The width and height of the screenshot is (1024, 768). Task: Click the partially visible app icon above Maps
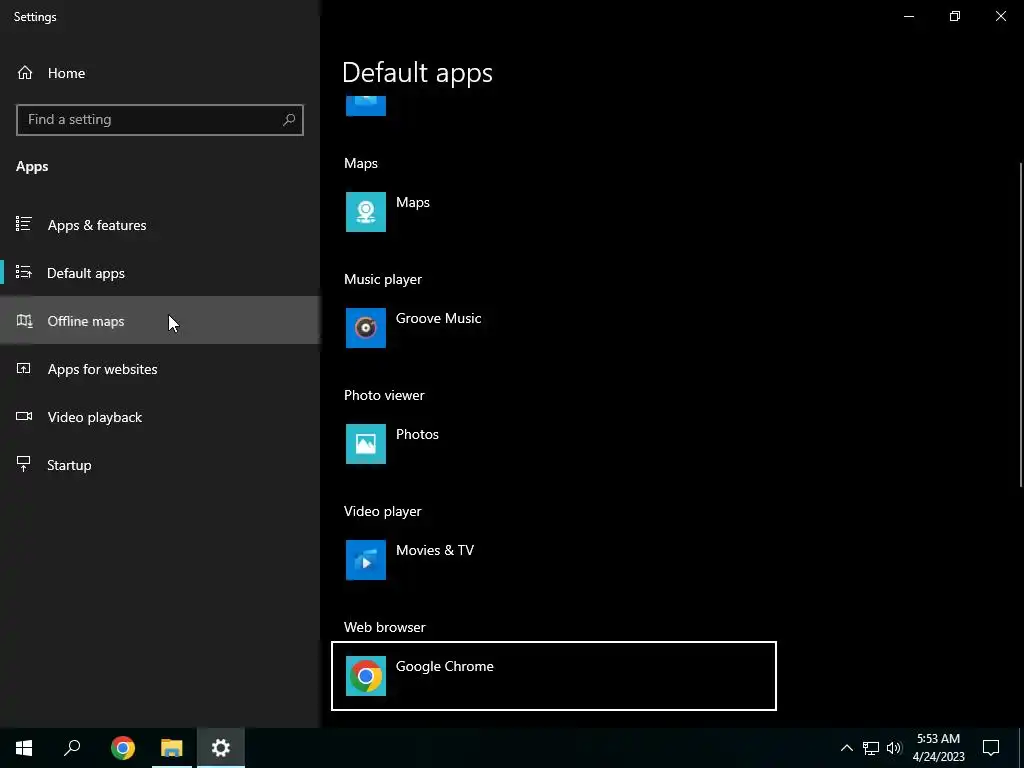(366, 106)
